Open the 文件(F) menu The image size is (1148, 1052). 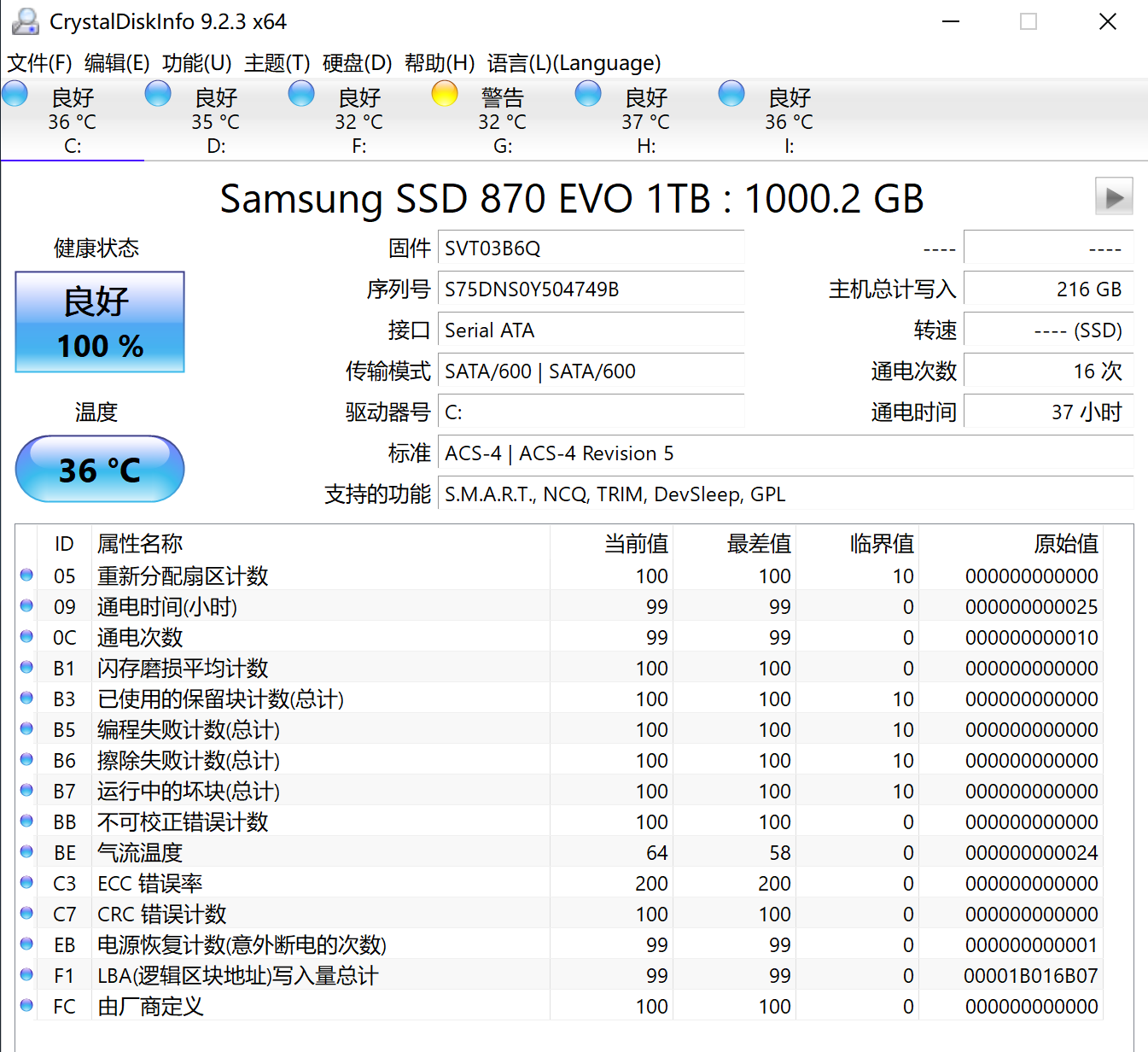39,63
